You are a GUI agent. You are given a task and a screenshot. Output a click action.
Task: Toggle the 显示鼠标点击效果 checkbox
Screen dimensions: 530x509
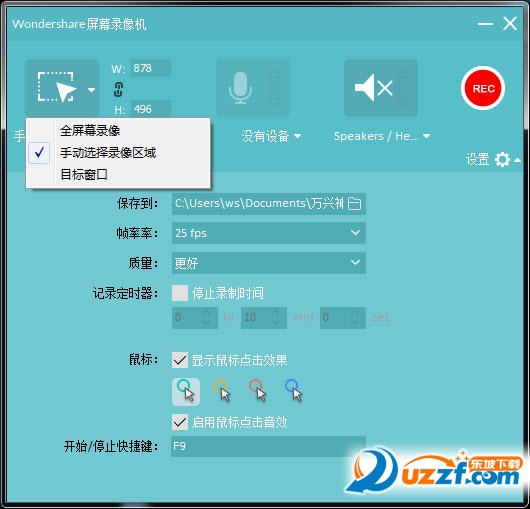coord(180,360)
